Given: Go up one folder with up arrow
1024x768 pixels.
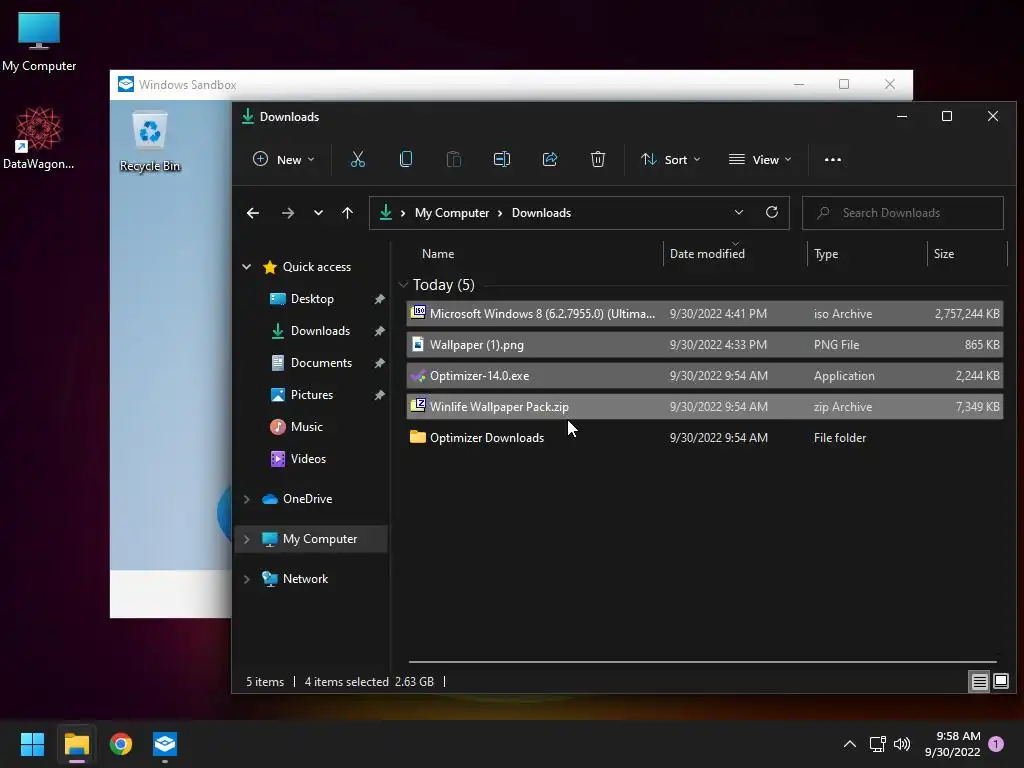Looking at the screenshot, I should pos(347,213).
